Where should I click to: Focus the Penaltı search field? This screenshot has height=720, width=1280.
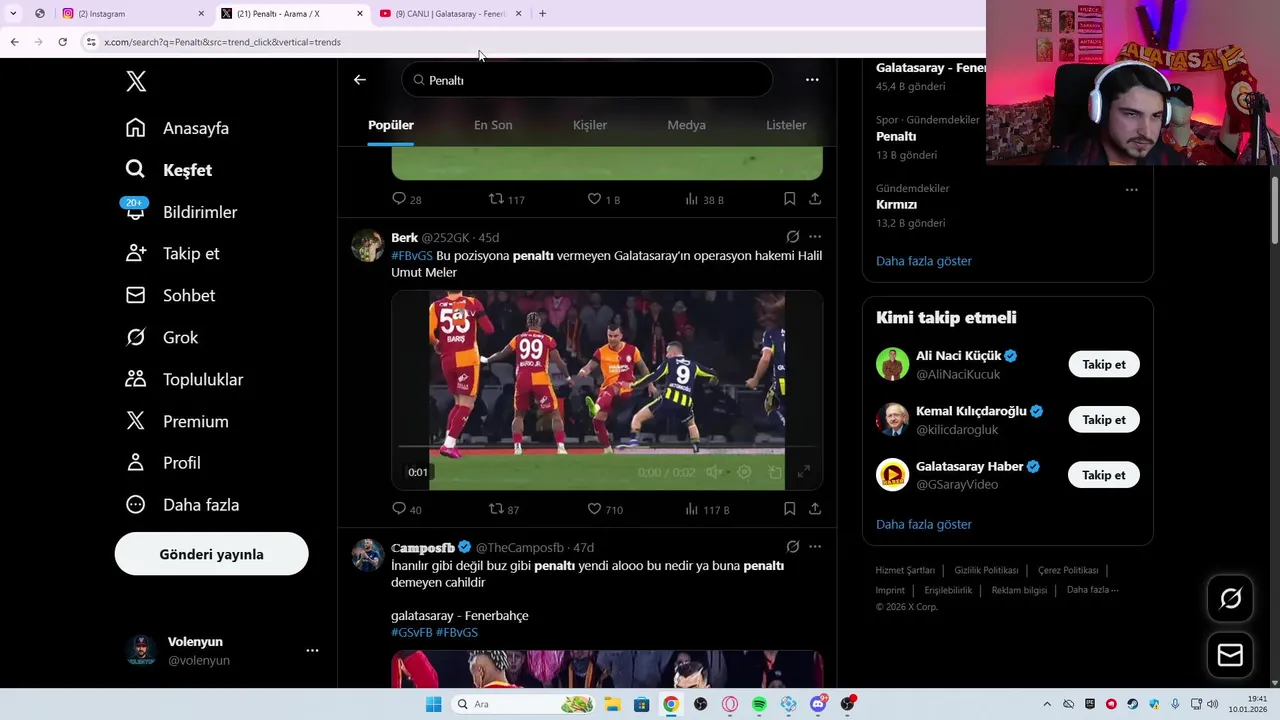coord(587,80)
